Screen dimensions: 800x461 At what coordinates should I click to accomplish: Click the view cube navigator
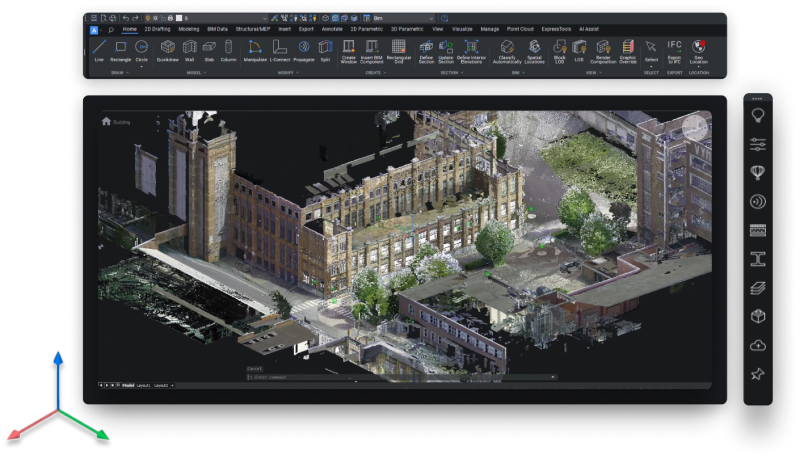pos(694,127)
